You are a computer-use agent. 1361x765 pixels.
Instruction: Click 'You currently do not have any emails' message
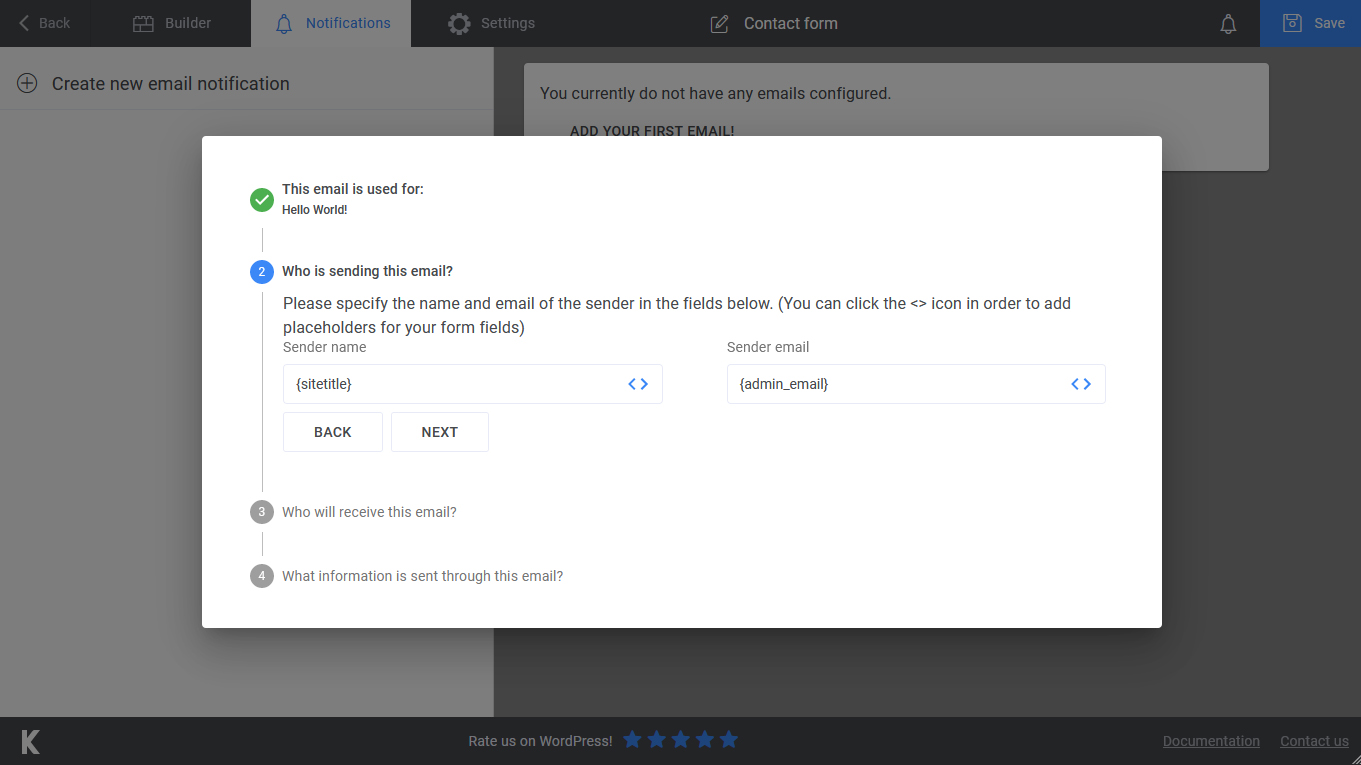(x=715, y=93)
